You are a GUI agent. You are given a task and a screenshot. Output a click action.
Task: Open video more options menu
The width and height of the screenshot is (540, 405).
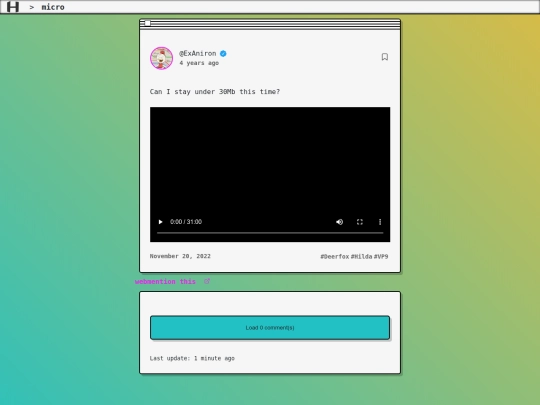tap(380, 222)
